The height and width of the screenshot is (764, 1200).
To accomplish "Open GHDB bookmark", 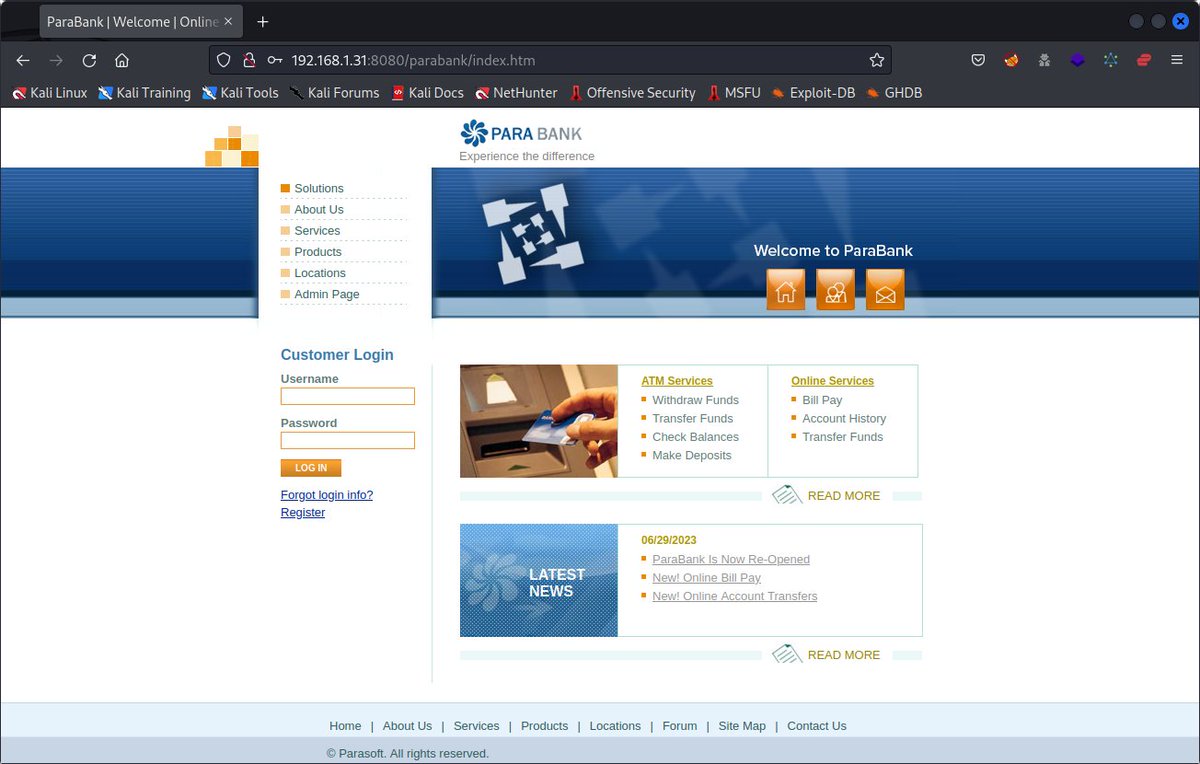I will coord(894,93).
